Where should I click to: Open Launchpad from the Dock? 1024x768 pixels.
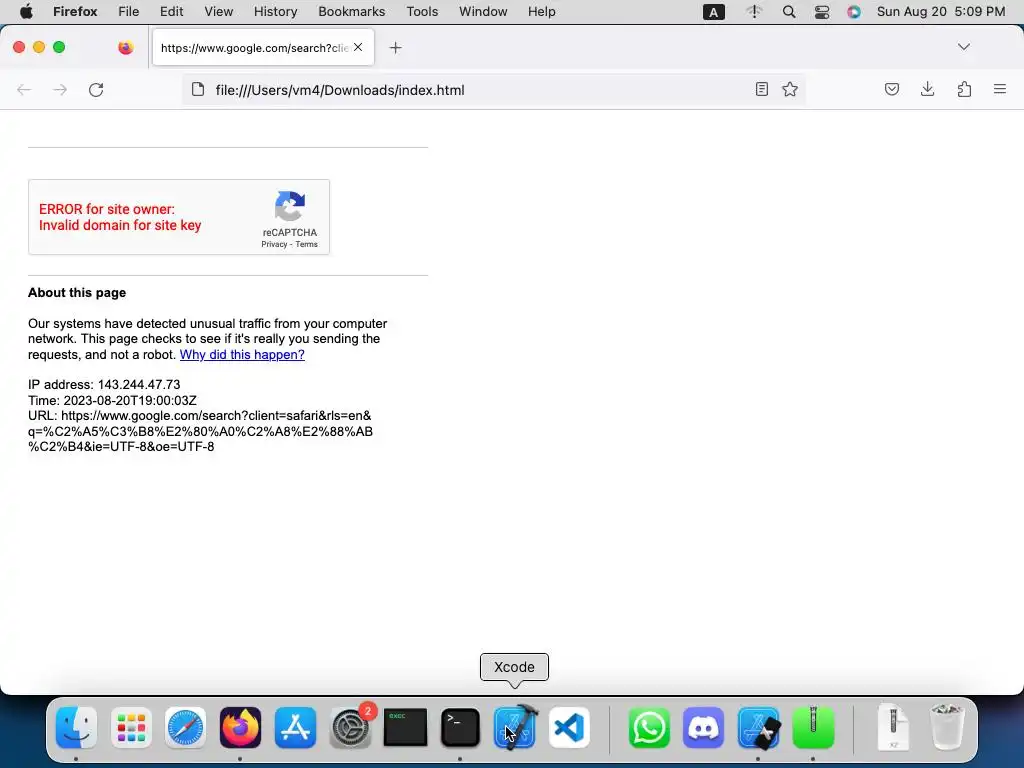tap(131, 728)
